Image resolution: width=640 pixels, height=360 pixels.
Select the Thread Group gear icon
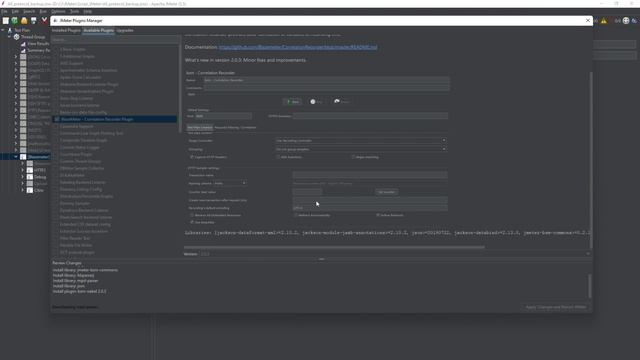click(16, 37)
